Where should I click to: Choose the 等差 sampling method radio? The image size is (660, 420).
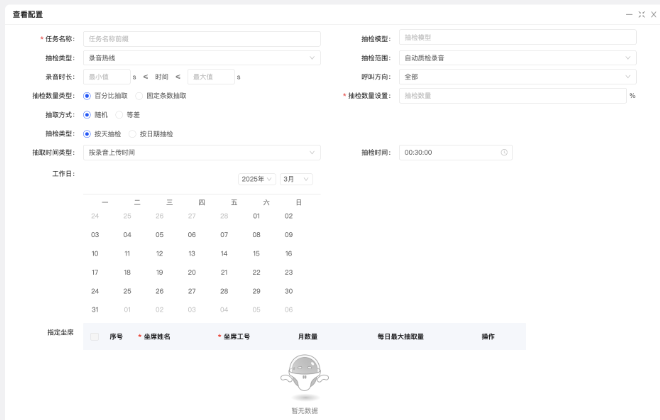(119, 114)
